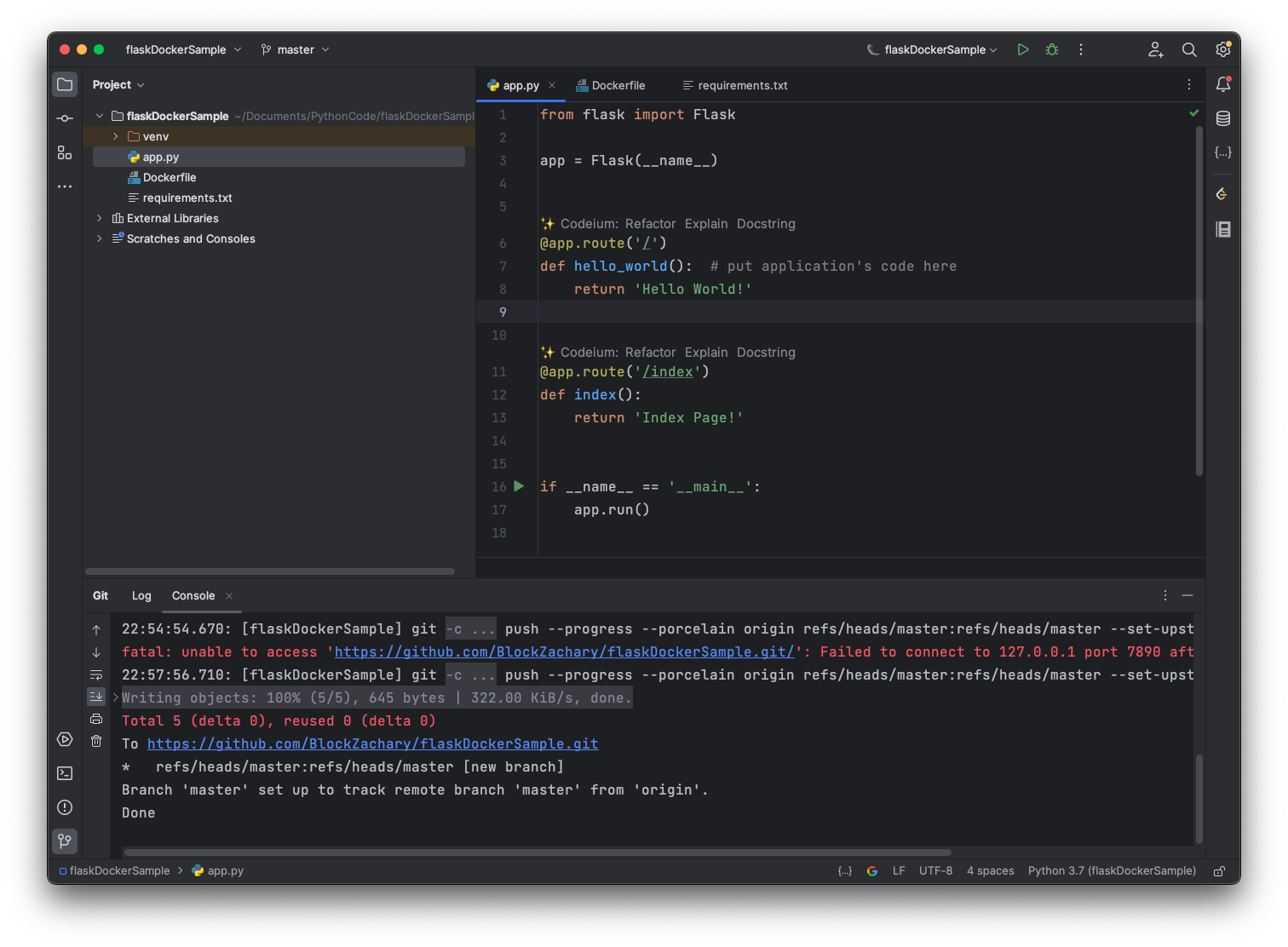Click Search Everywhere magnifier icon
The width and height of the screenshot is (1288, 947).
point(1189,49)
